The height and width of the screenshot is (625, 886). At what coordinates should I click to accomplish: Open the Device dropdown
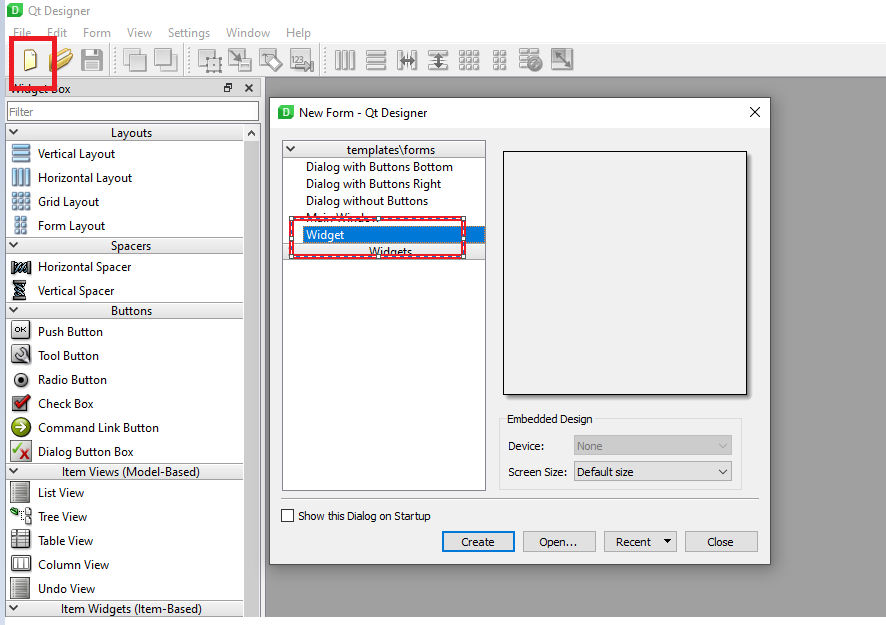coord(653,445)
